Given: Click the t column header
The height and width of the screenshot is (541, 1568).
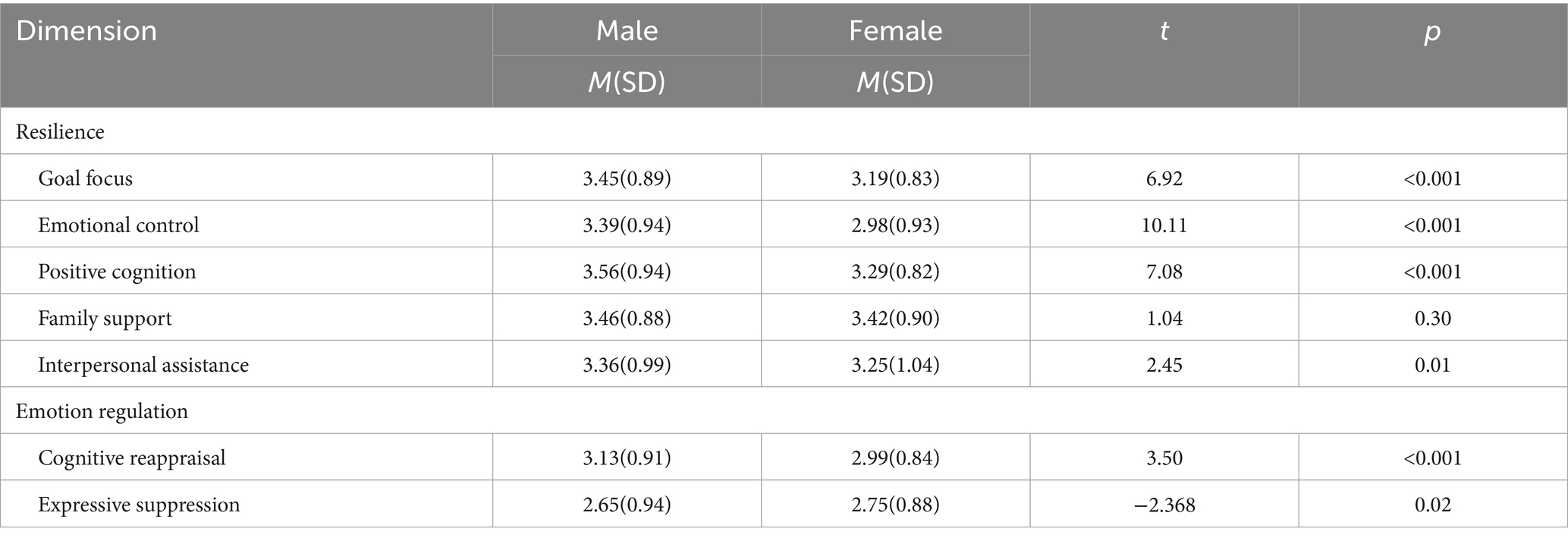Looking at the screenshot, I should pyautogui.click(x=1164, y=31).
